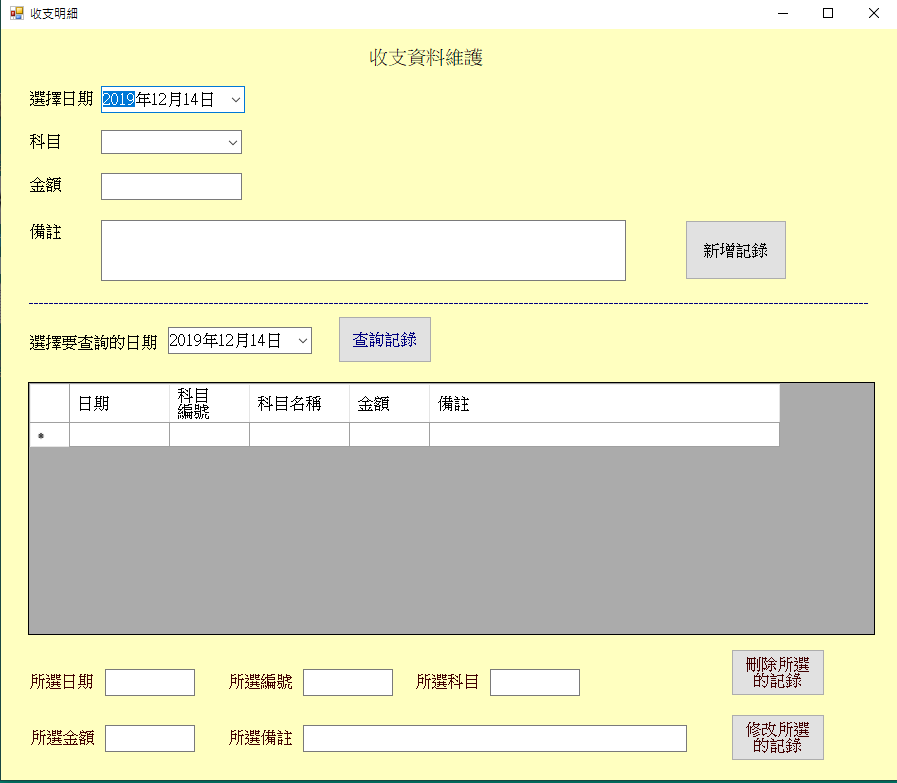
Task: Open the 選擇日期 date picker dropdown arrow
Action: 236,100
